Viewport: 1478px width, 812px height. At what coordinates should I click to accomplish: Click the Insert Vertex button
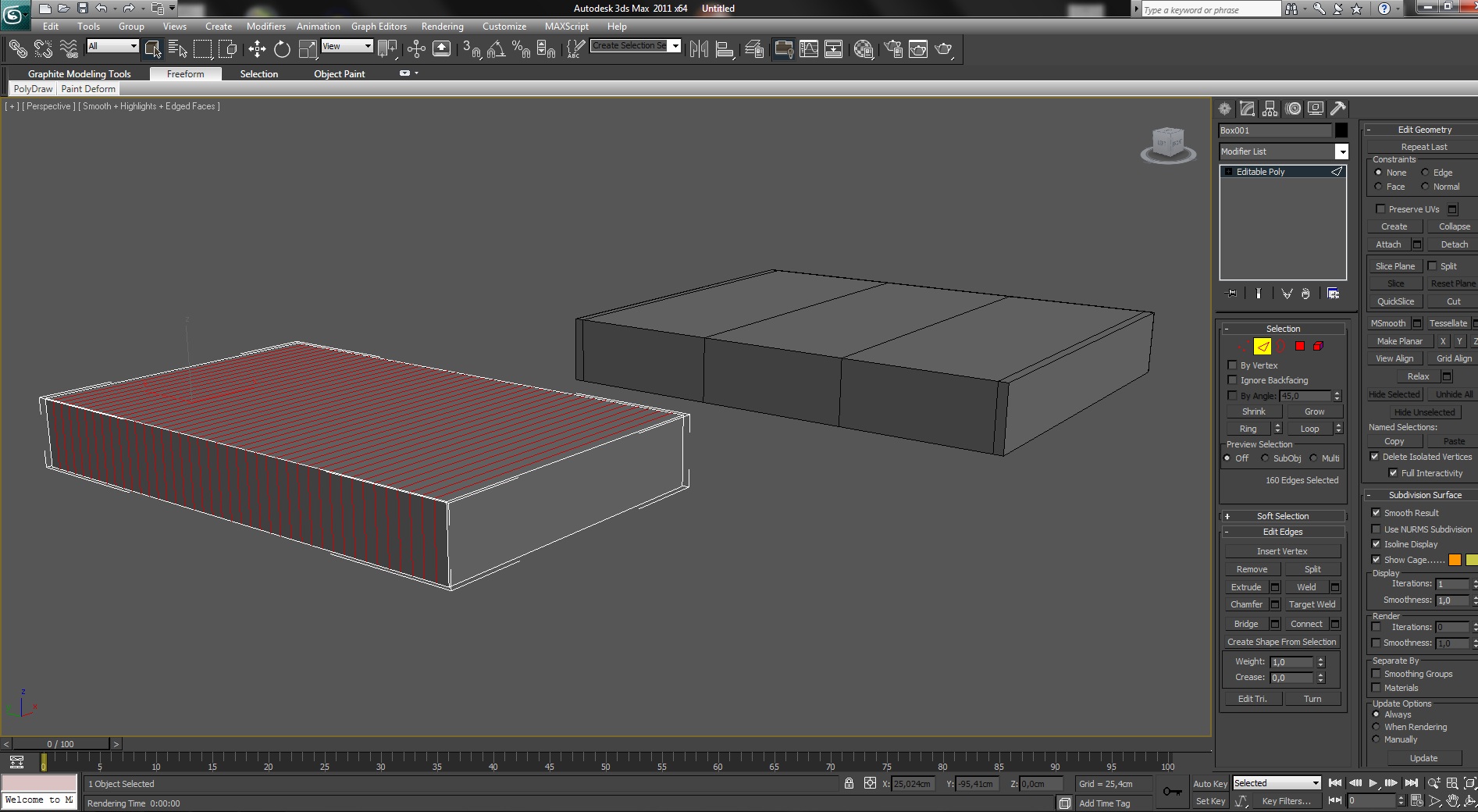point(1282,551)
